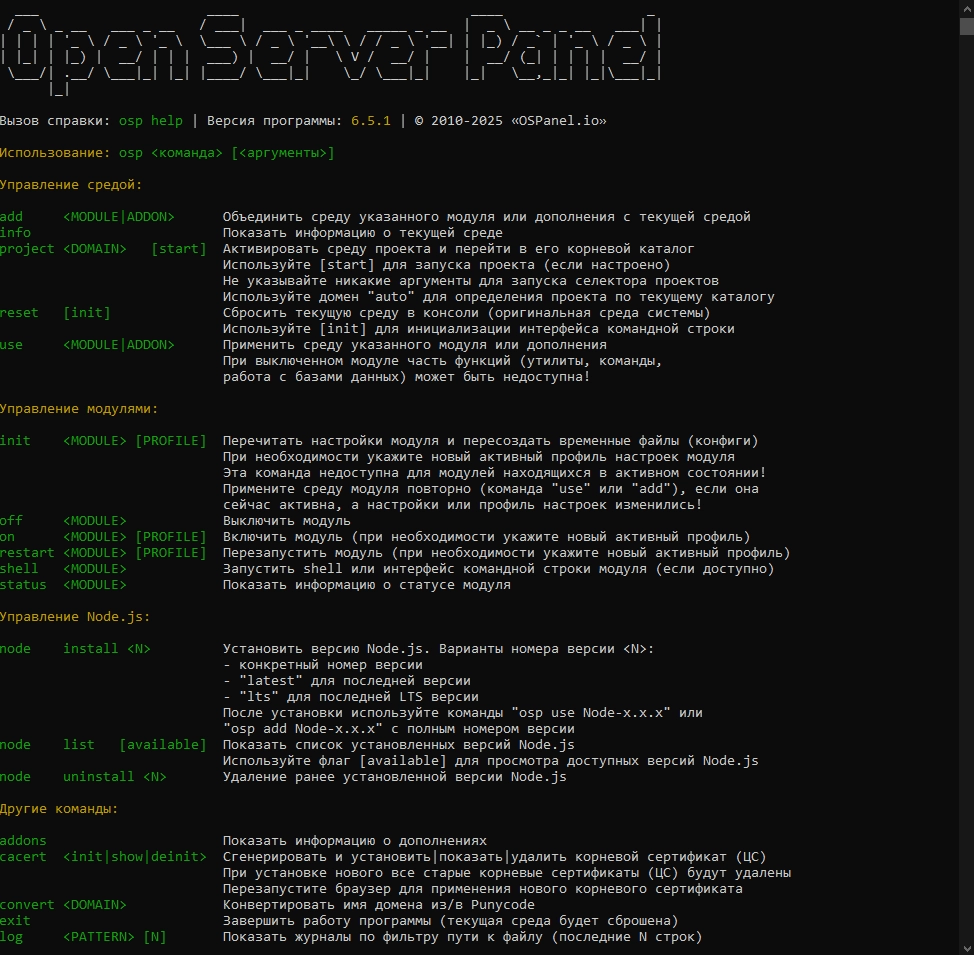
Task: Click 'Конвертировать имя домена из/в Punycode' line
Action: (379, 905)
